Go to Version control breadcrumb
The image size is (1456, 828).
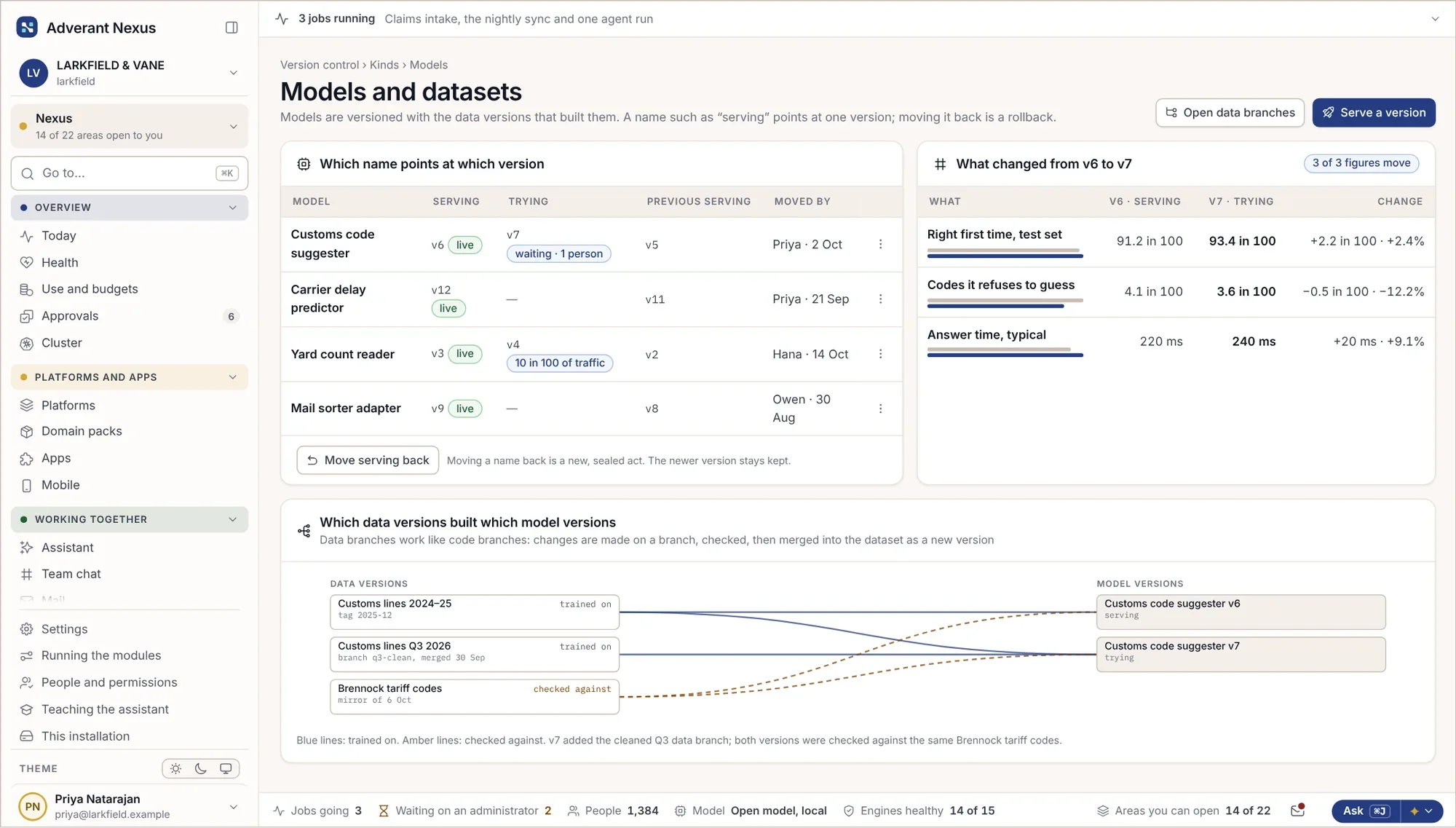(320, 65)
